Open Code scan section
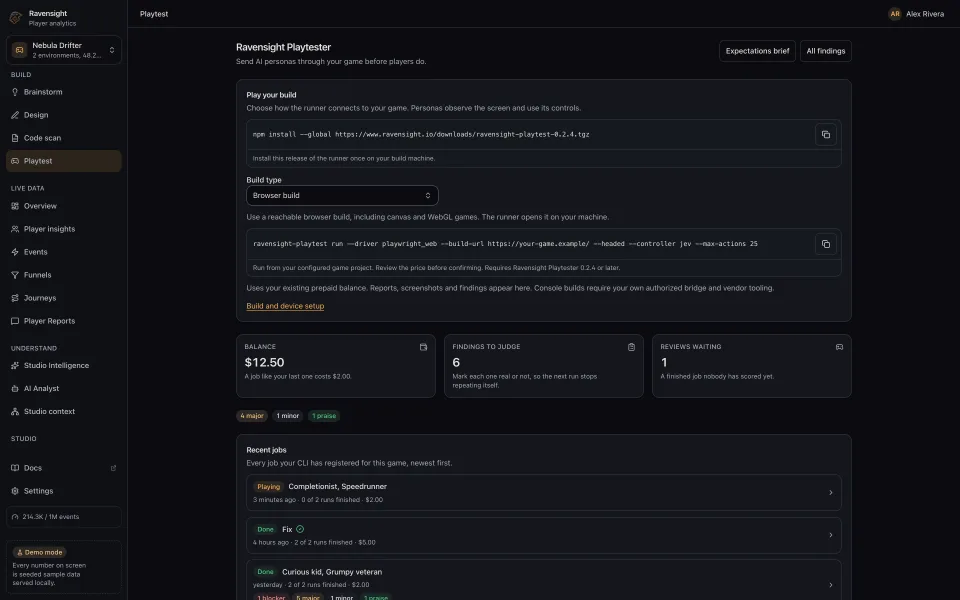 tap(64, 138)
